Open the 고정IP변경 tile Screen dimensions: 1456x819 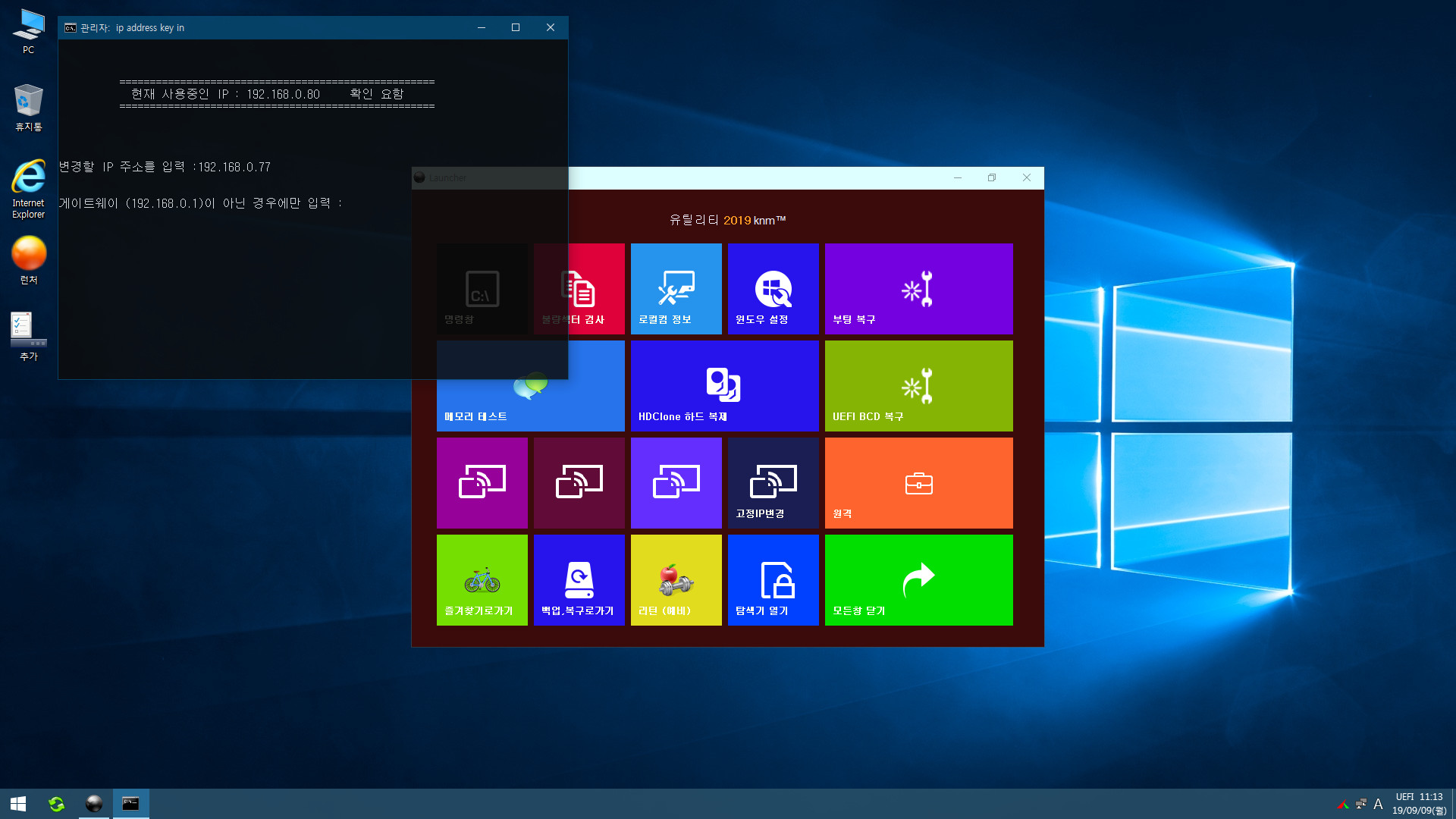(x=773, y=483)
